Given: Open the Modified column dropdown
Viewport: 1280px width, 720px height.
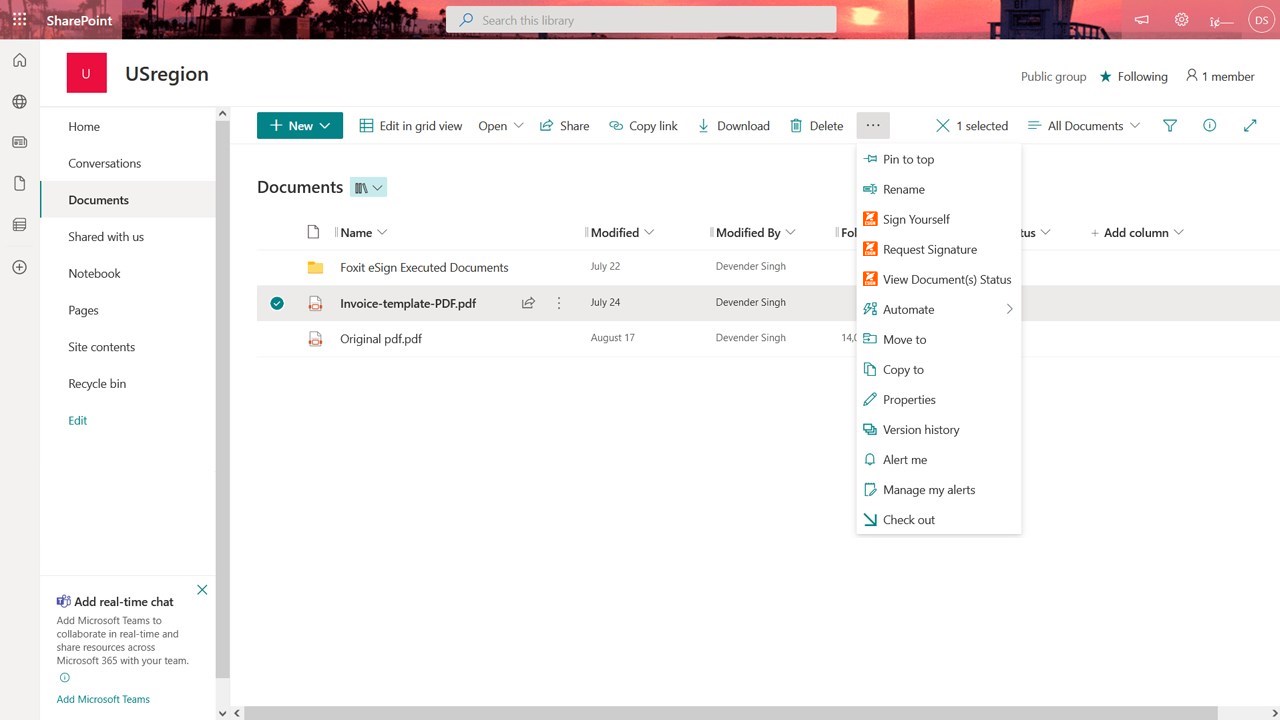Looking at the screenshot, I should tap(649, 232).
